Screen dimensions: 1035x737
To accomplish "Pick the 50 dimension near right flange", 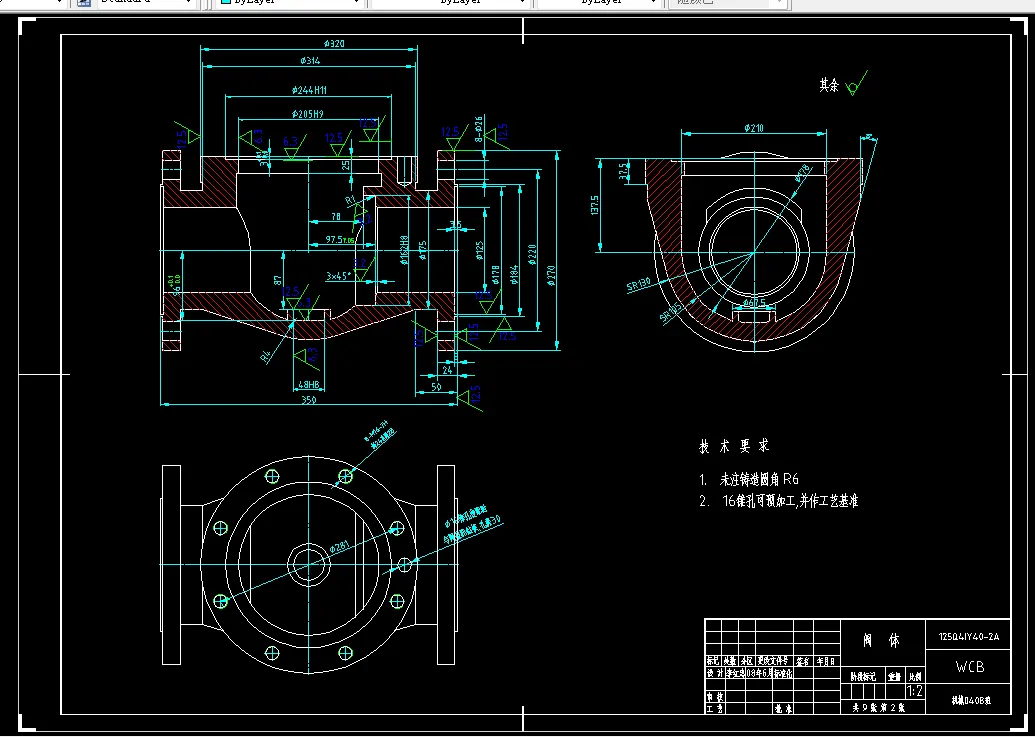I will click(436, 387).
